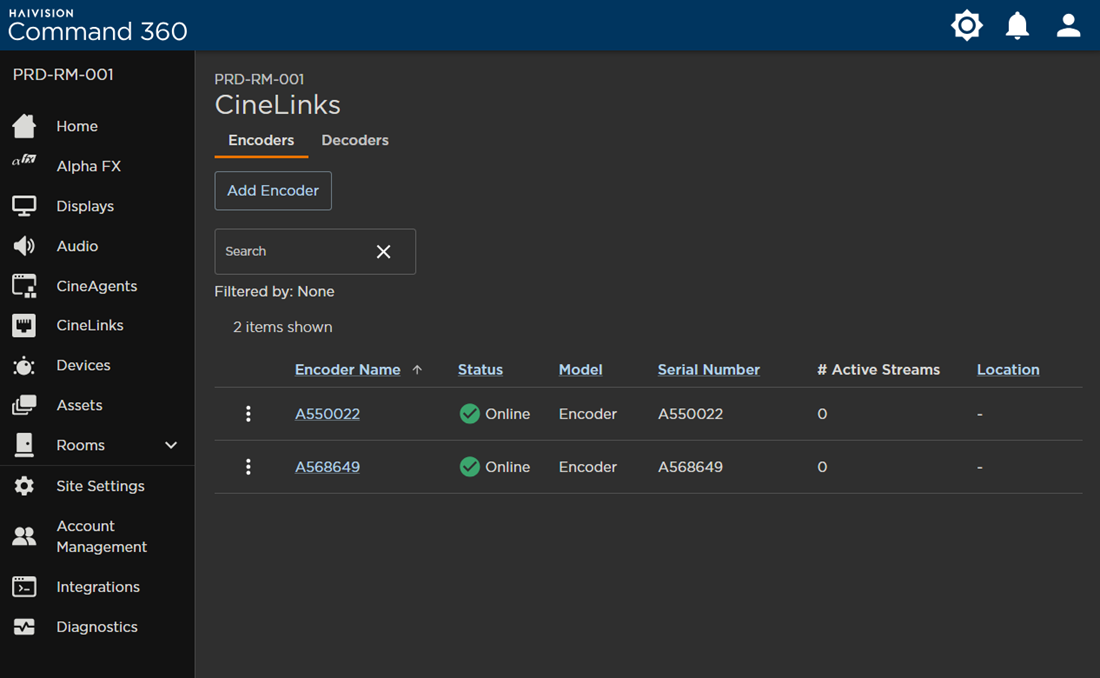Click the ascending sort arrow next to Encoder Name

pyautogui.click(x=417, y=370)
